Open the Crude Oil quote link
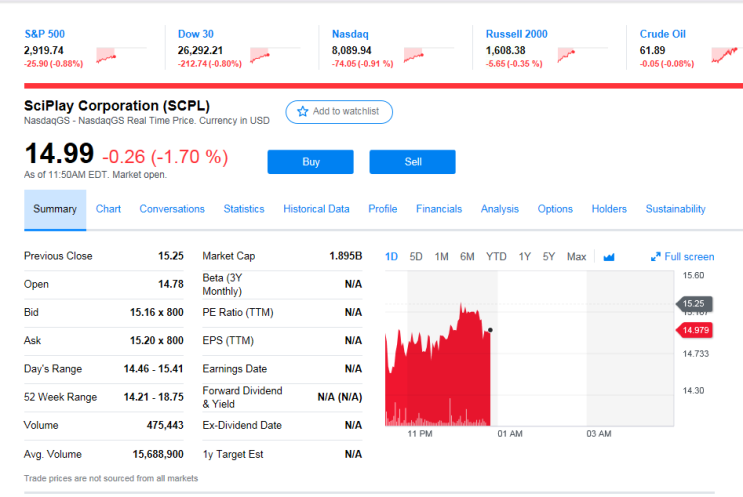This screenshot has width=743, height=497. click(x=662, y=34)
